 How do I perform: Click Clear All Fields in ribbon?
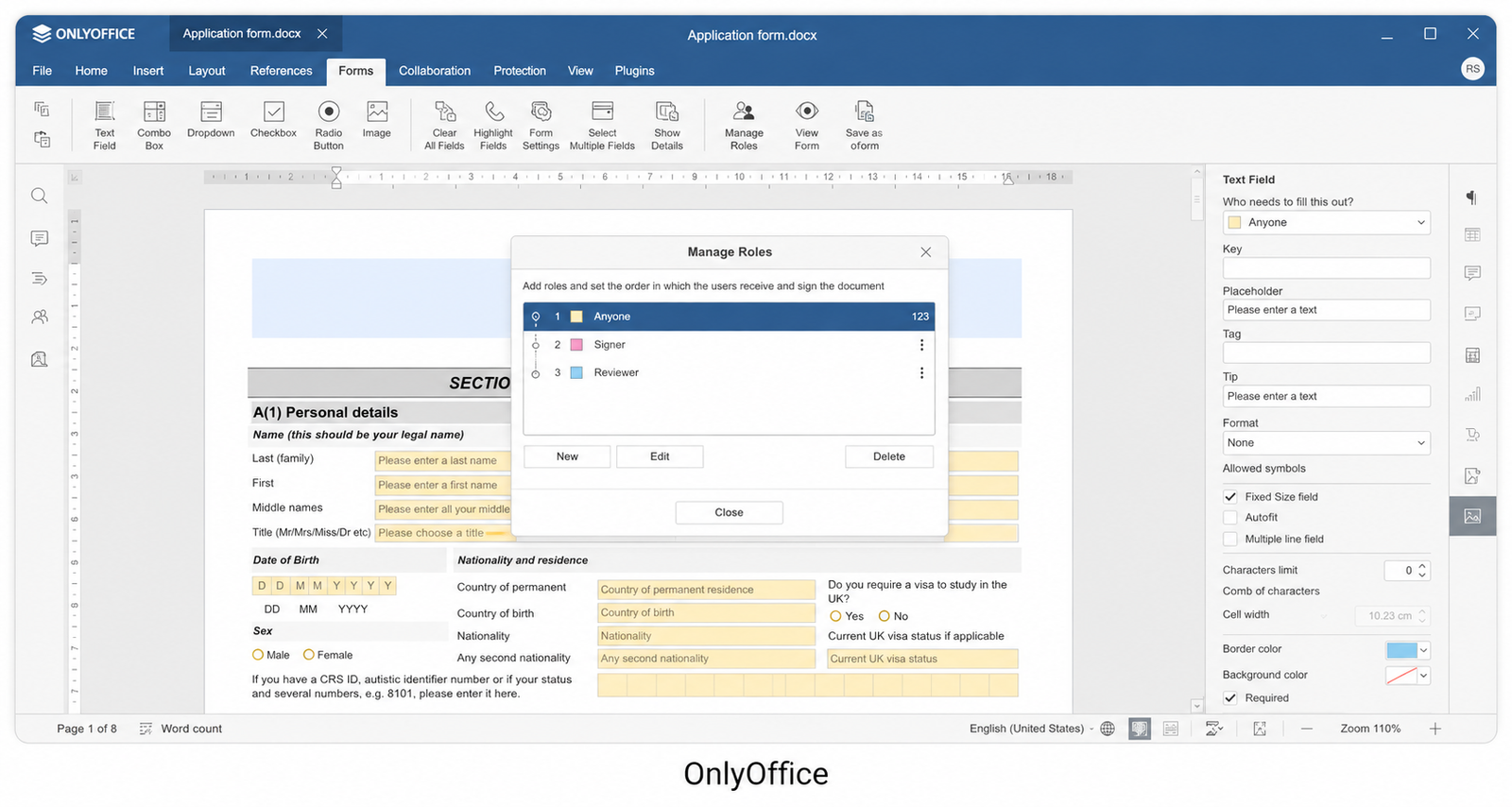coord(444,125)
